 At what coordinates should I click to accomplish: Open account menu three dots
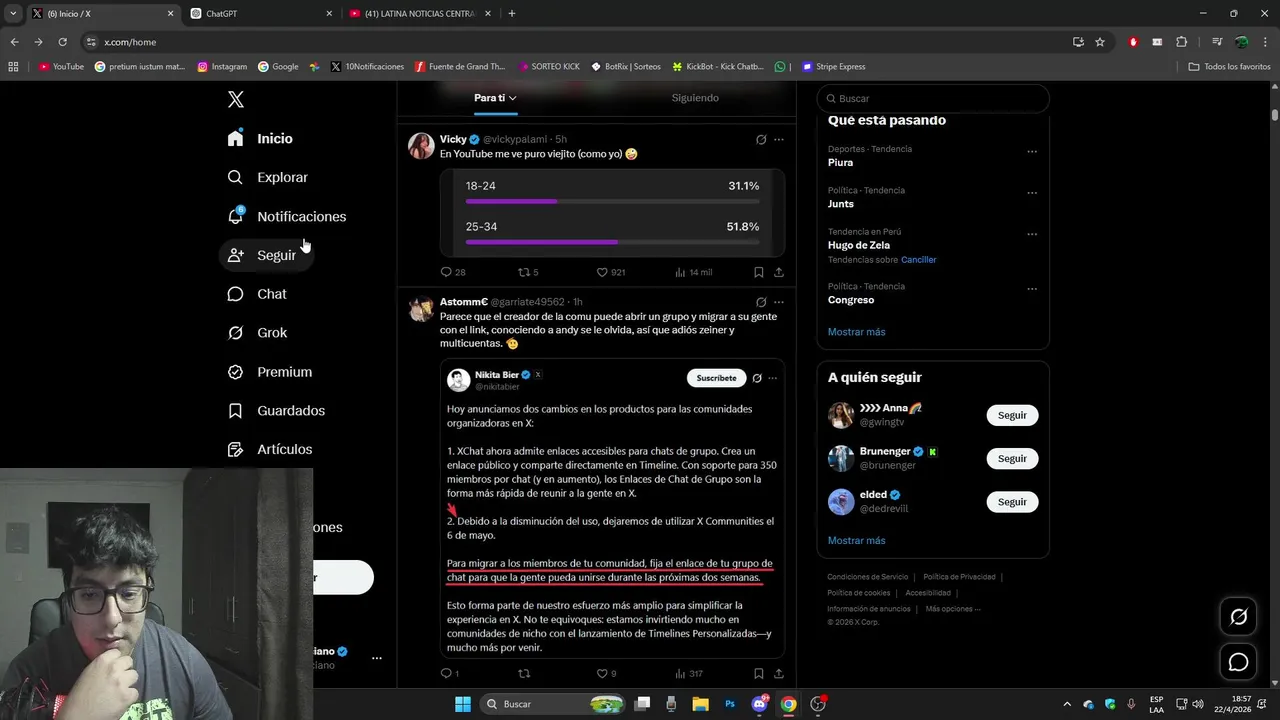pyautogui.click(x=376, y=658)
